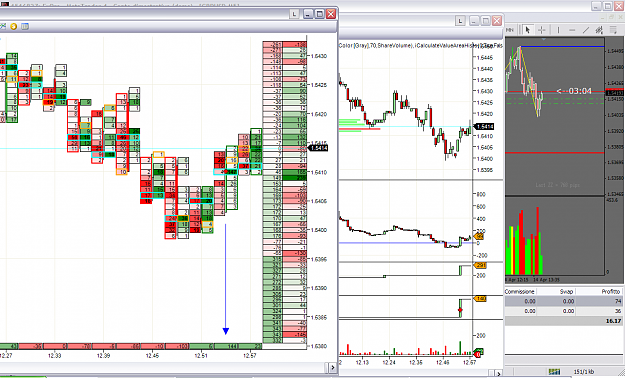This screenshot has height=378, width=625.
Task: Click the yellow circular arrow toolbar icon
Action: point(14,26)
